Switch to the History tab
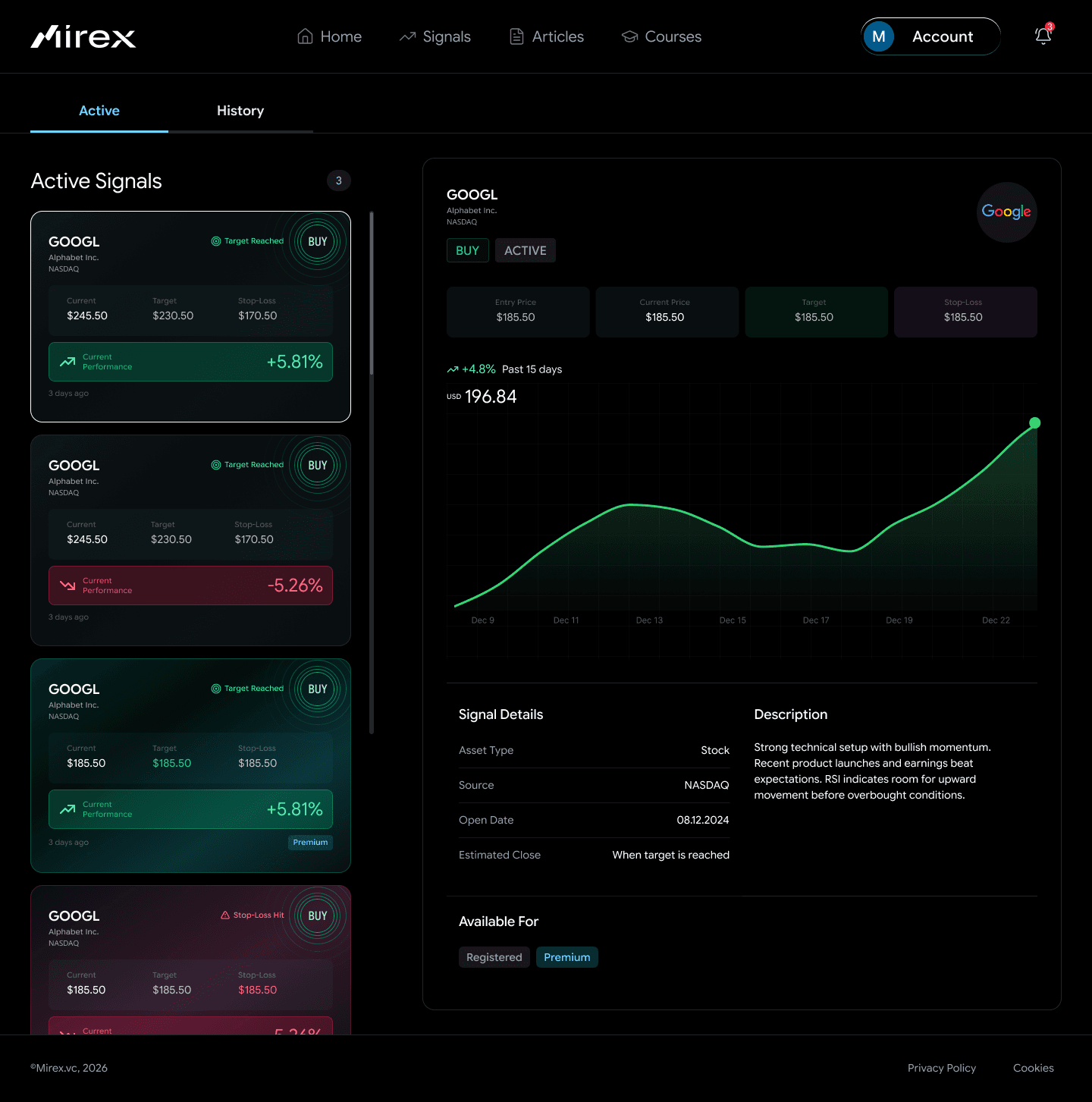 (x=240, y=111)
